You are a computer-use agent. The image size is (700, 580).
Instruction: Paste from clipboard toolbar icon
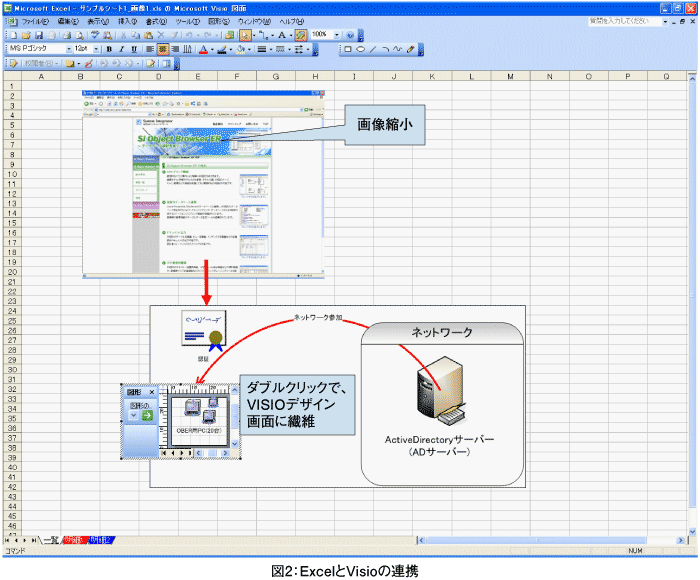click(x=148, y=35)
